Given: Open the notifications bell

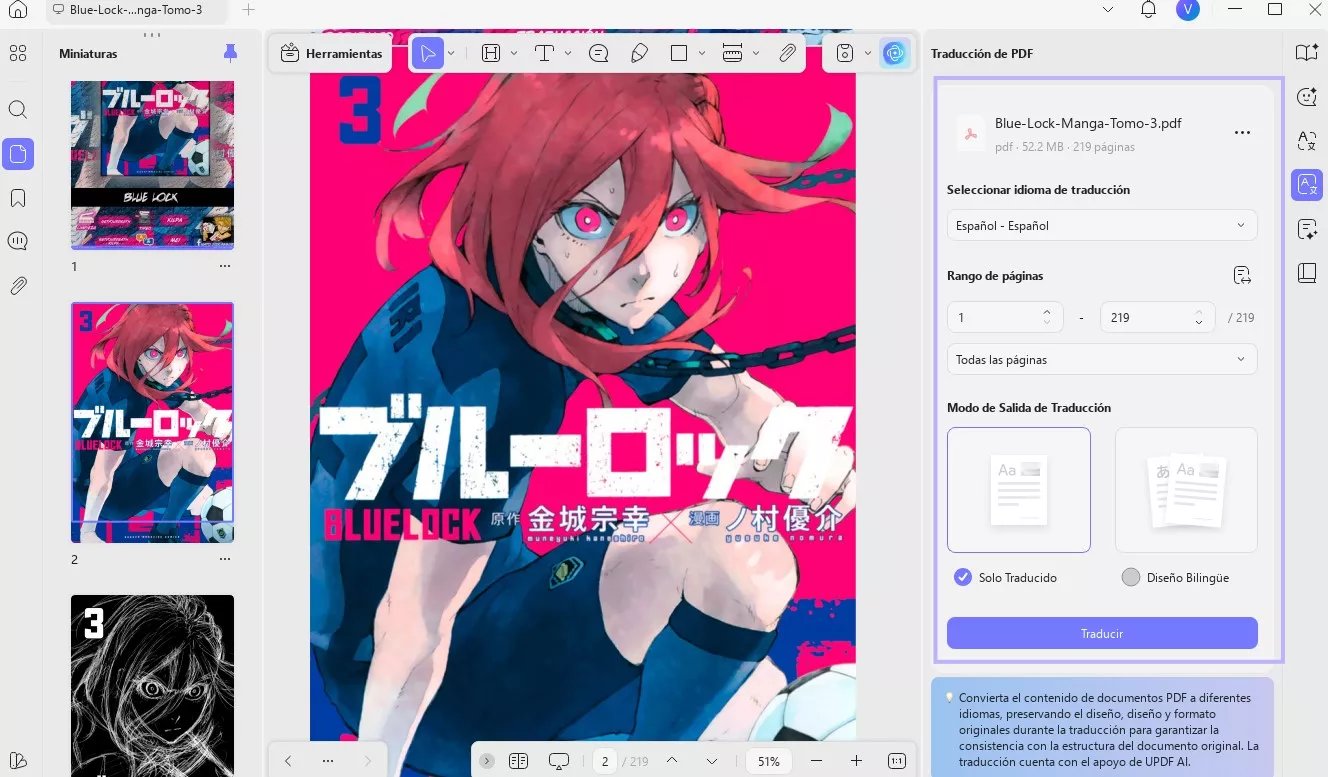Looking at the screenshot, I should coord(1148,9).
